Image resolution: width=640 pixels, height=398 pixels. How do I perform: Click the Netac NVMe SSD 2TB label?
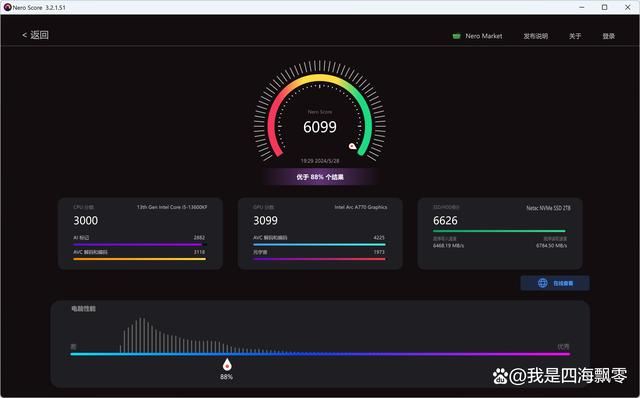tap(548, 208)
